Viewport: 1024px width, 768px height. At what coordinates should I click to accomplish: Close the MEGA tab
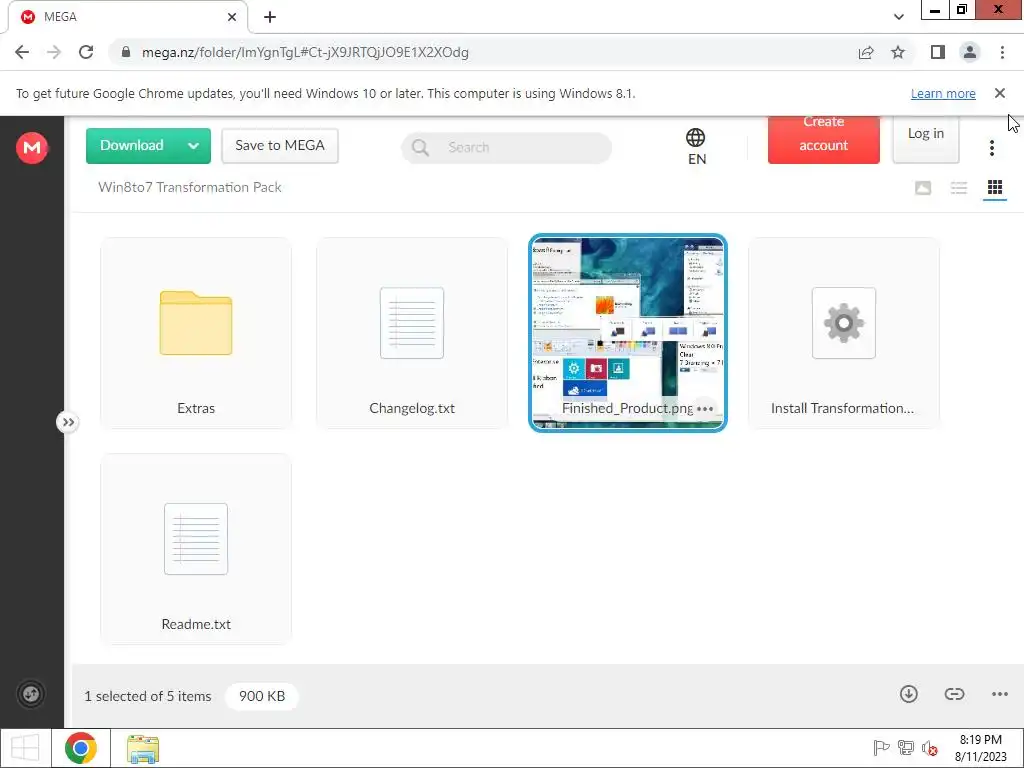coord(232,17)
